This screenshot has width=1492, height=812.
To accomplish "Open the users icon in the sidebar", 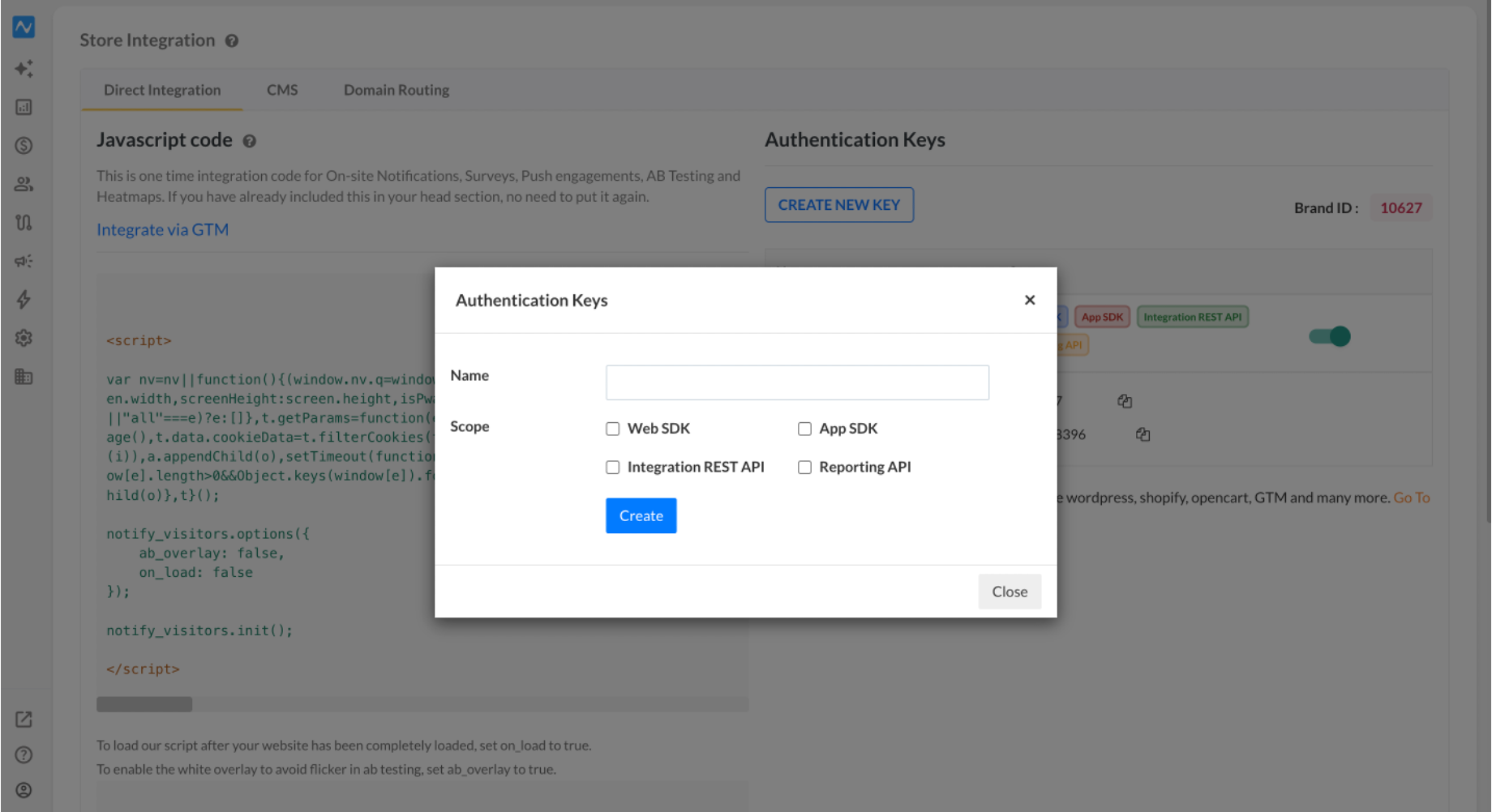I will pyautogui.click(x=24, y=184).
